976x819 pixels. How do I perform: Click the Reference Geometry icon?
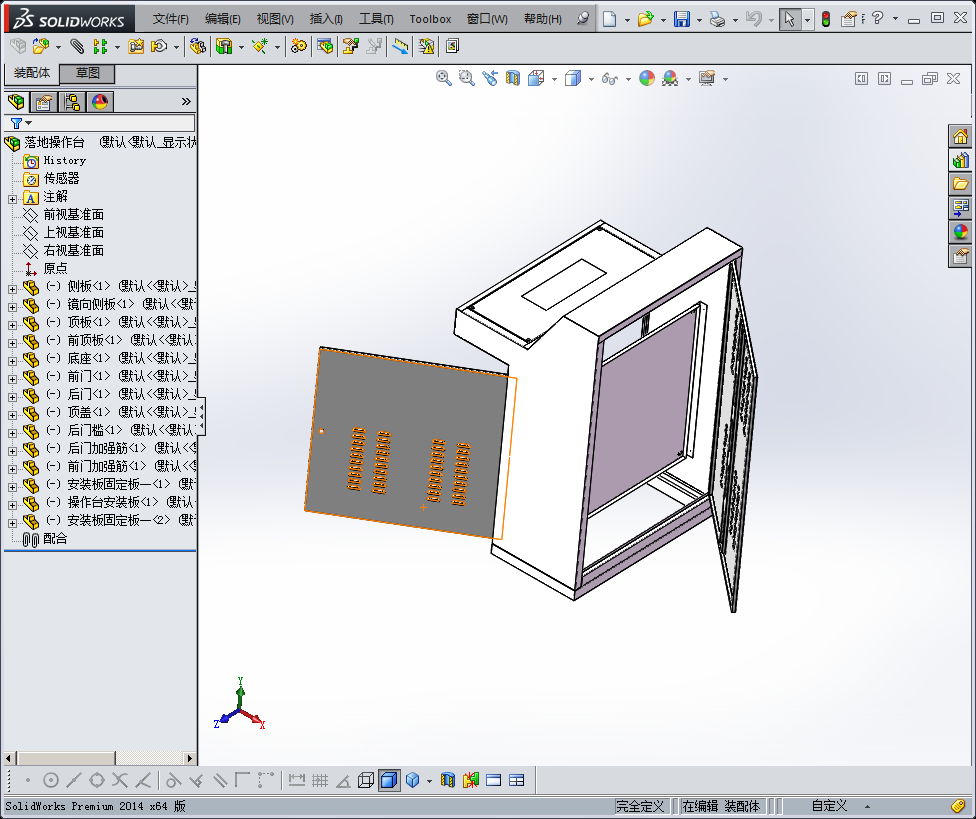coord(260,46)
